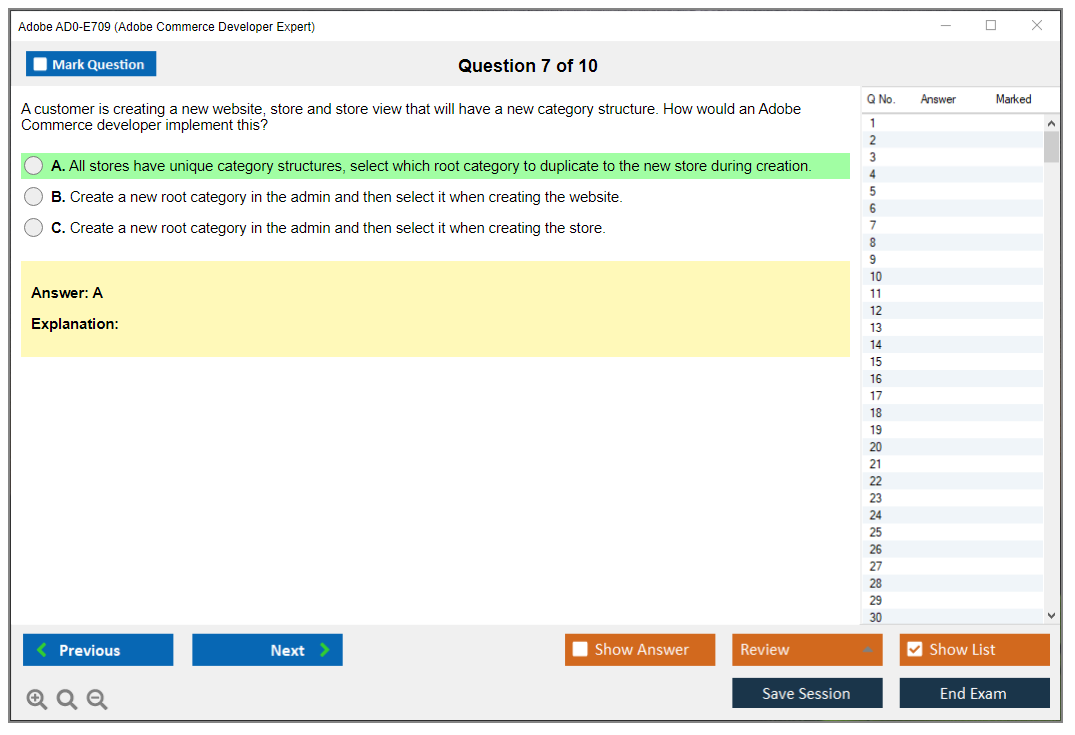Click the zoom out magnifier icon
The width and height of the screenshot is (1075, 735).
click(97, 700)
